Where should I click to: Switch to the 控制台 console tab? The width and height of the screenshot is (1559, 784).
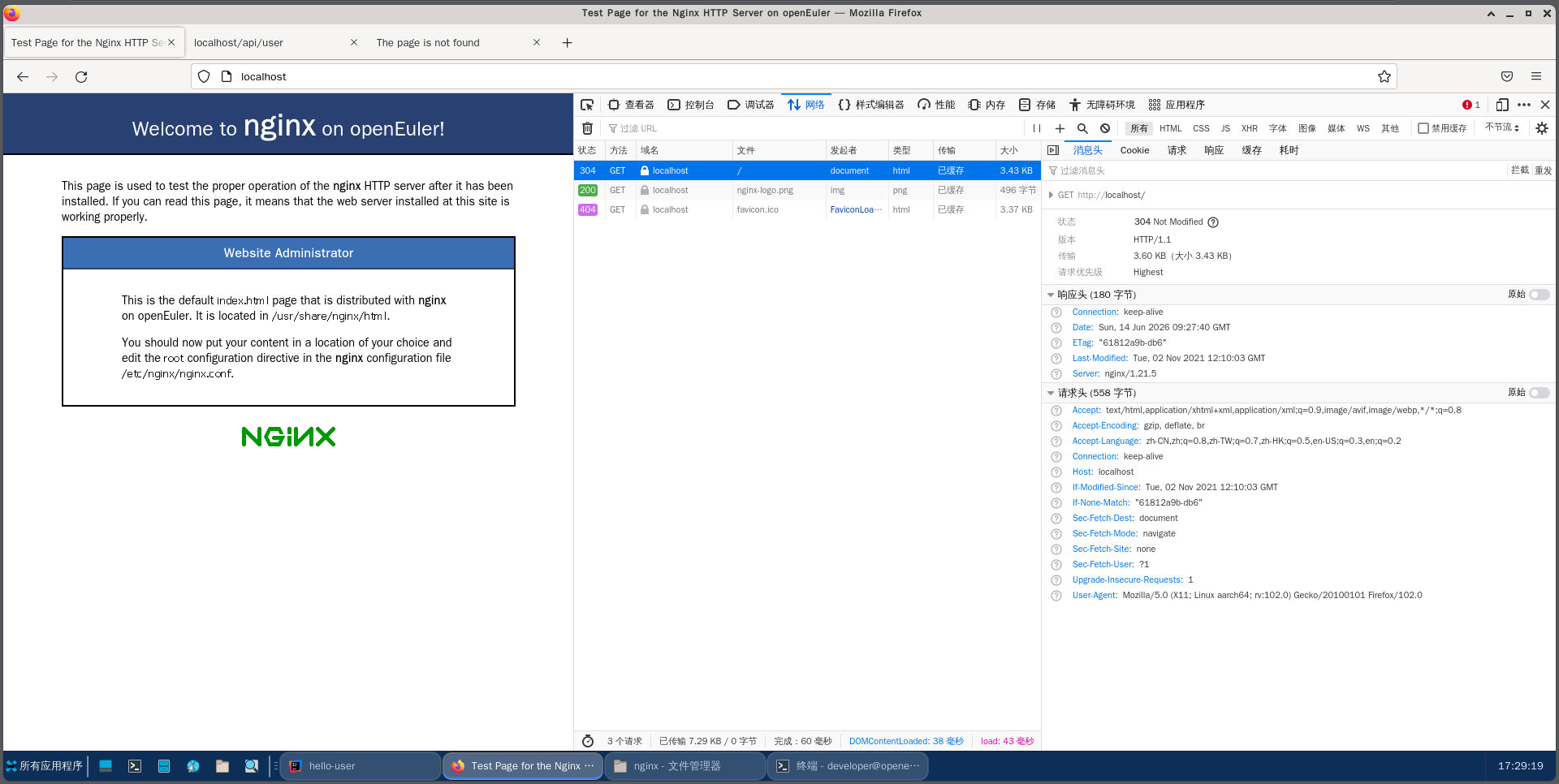[691, 105]
